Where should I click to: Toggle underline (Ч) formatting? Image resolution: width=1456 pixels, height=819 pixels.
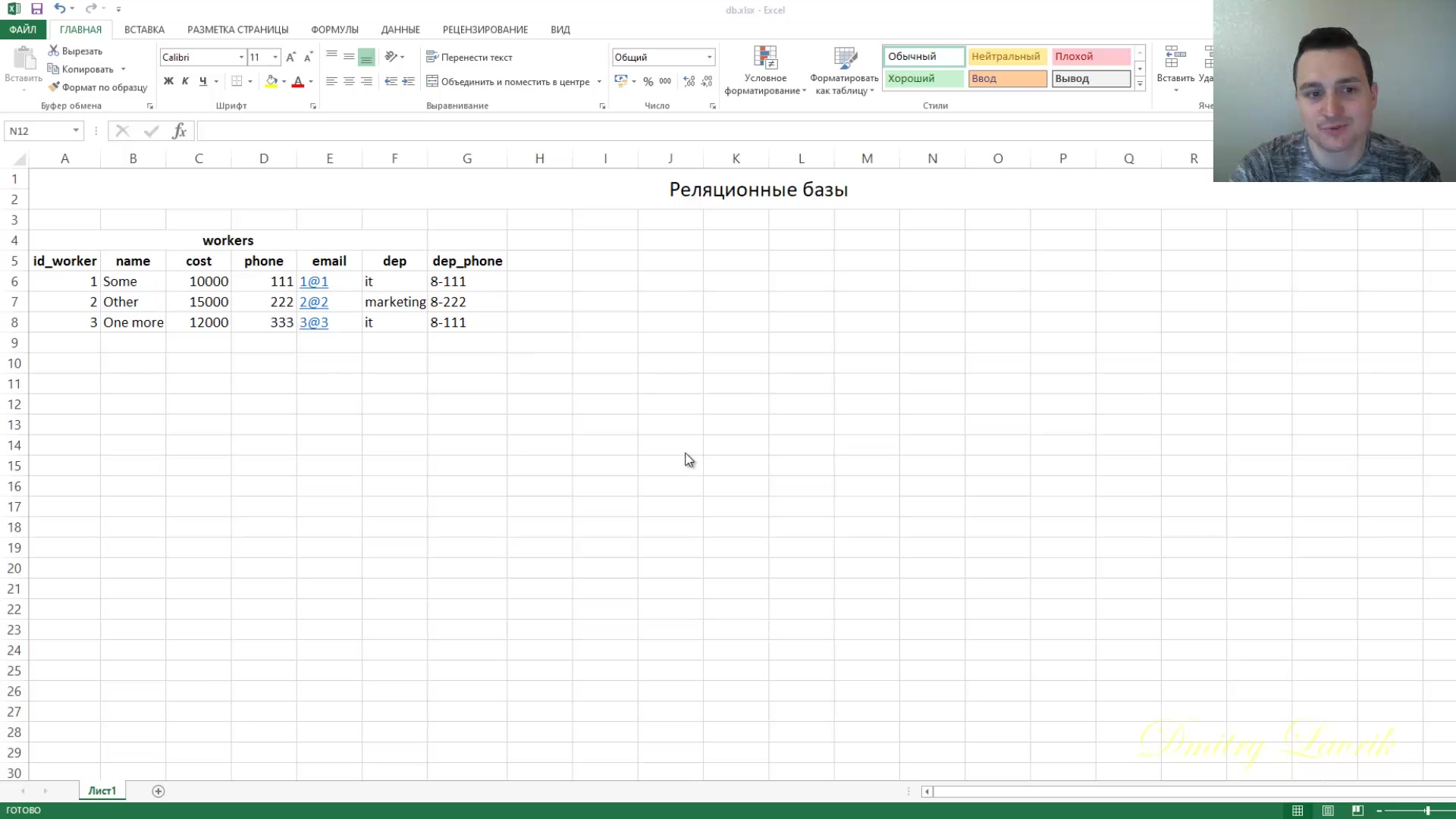(202, 81)
